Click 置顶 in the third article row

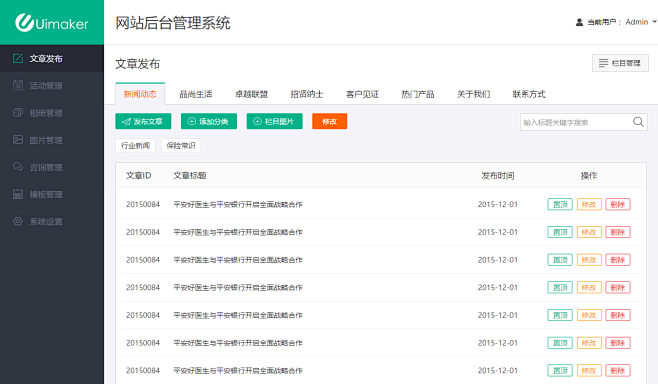pyautogui.click(x=560, y=260)
